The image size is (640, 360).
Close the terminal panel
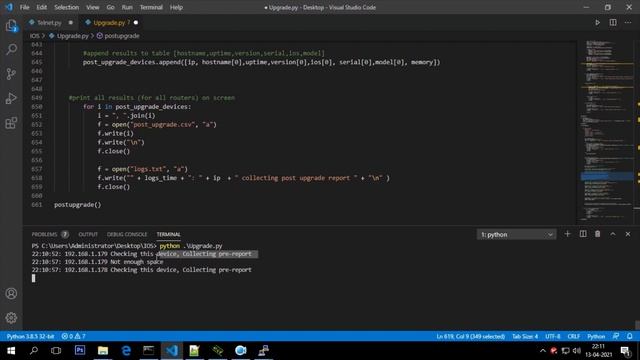click(x=628, y=234)
